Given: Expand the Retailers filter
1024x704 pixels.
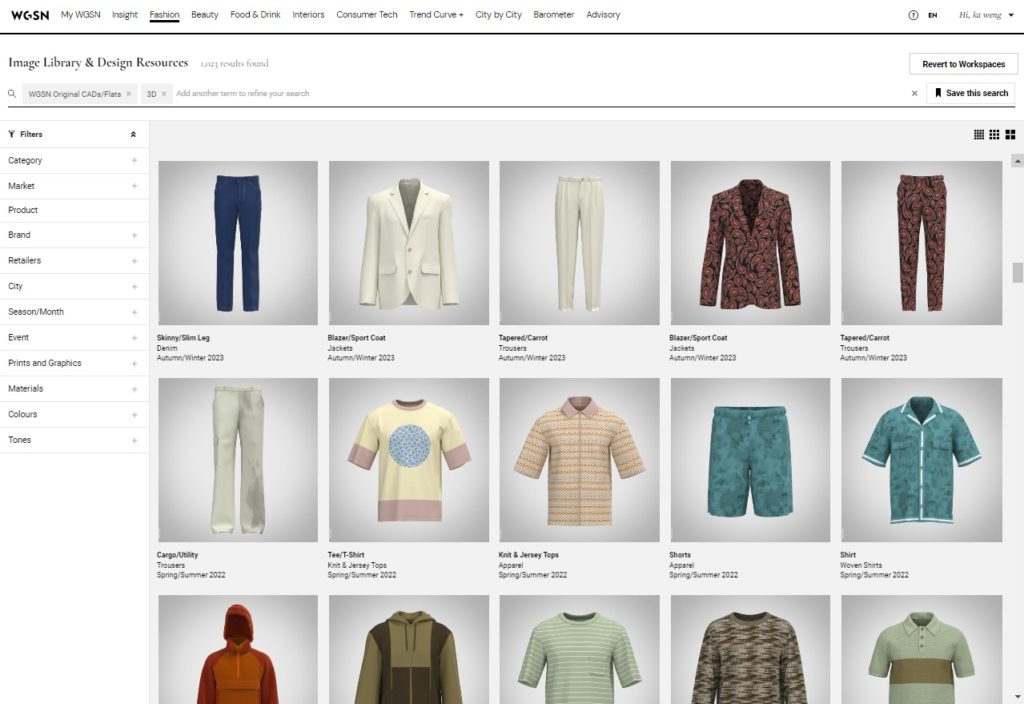Looking at the screenshot, I should tap(135, 261).
